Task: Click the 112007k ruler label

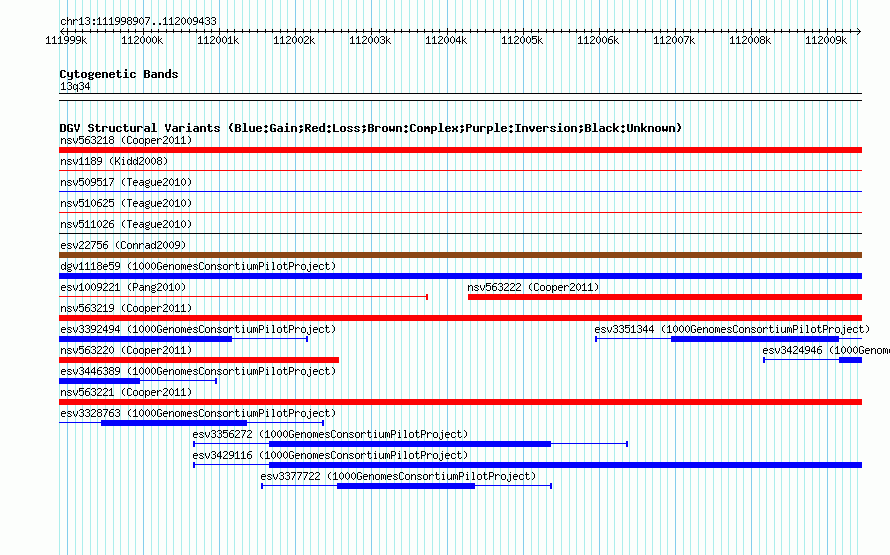Action: [674, 41]
